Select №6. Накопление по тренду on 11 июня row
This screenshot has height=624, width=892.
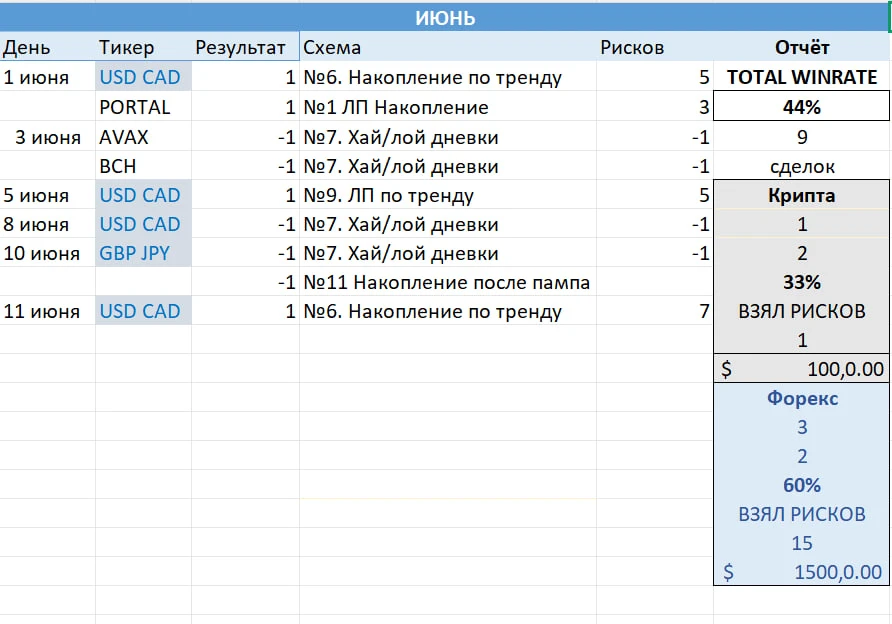pos(448,311)
